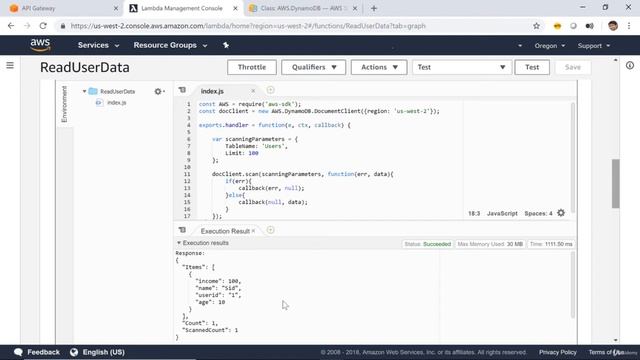This screenshot has height=360, width=640.
Task: Click the ReadUserData function title
Action: click(x=85, y=67)
